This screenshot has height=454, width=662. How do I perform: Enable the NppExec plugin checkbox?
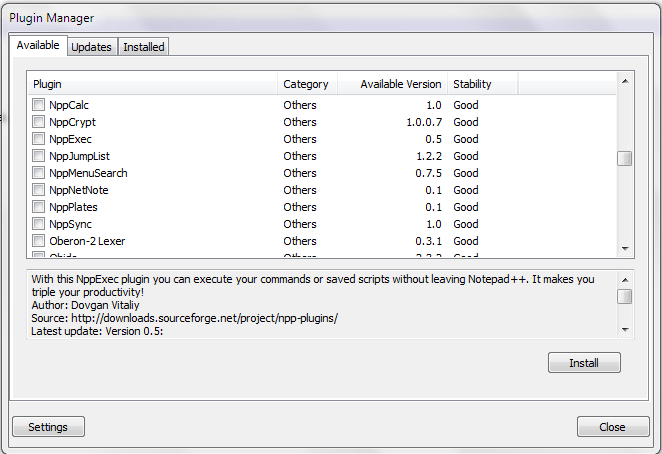pos(39,139)
